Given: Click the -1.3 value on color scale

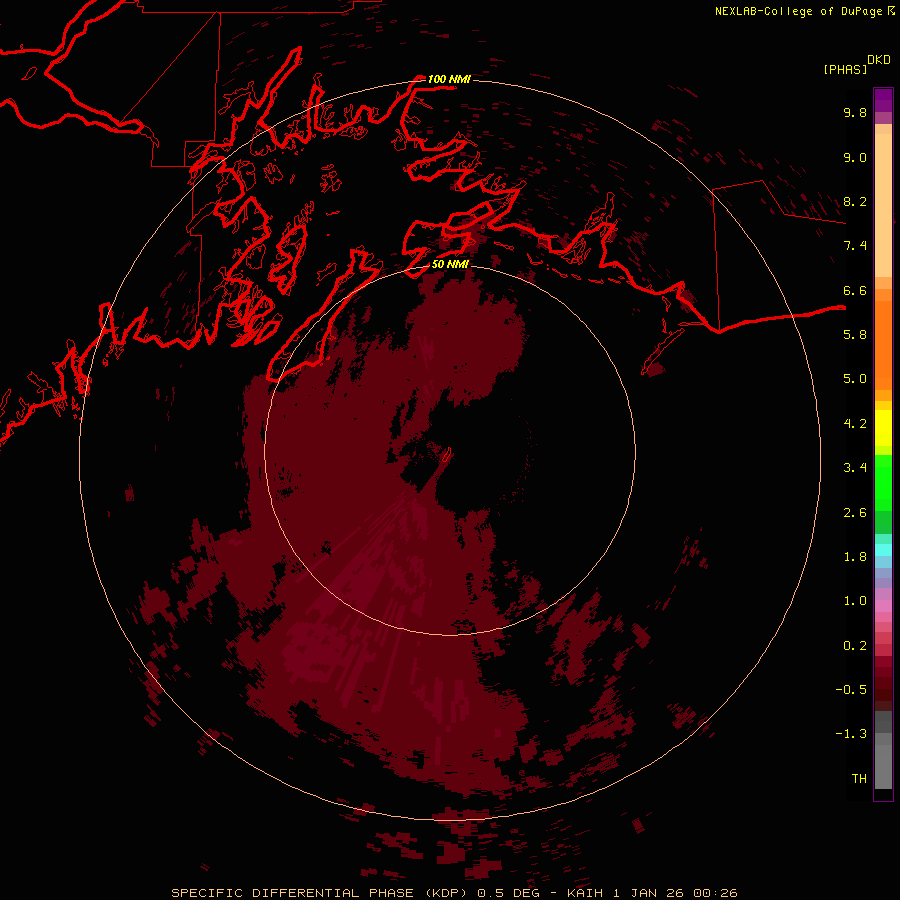Looking at the screenshot, I should tap(851, 734).
